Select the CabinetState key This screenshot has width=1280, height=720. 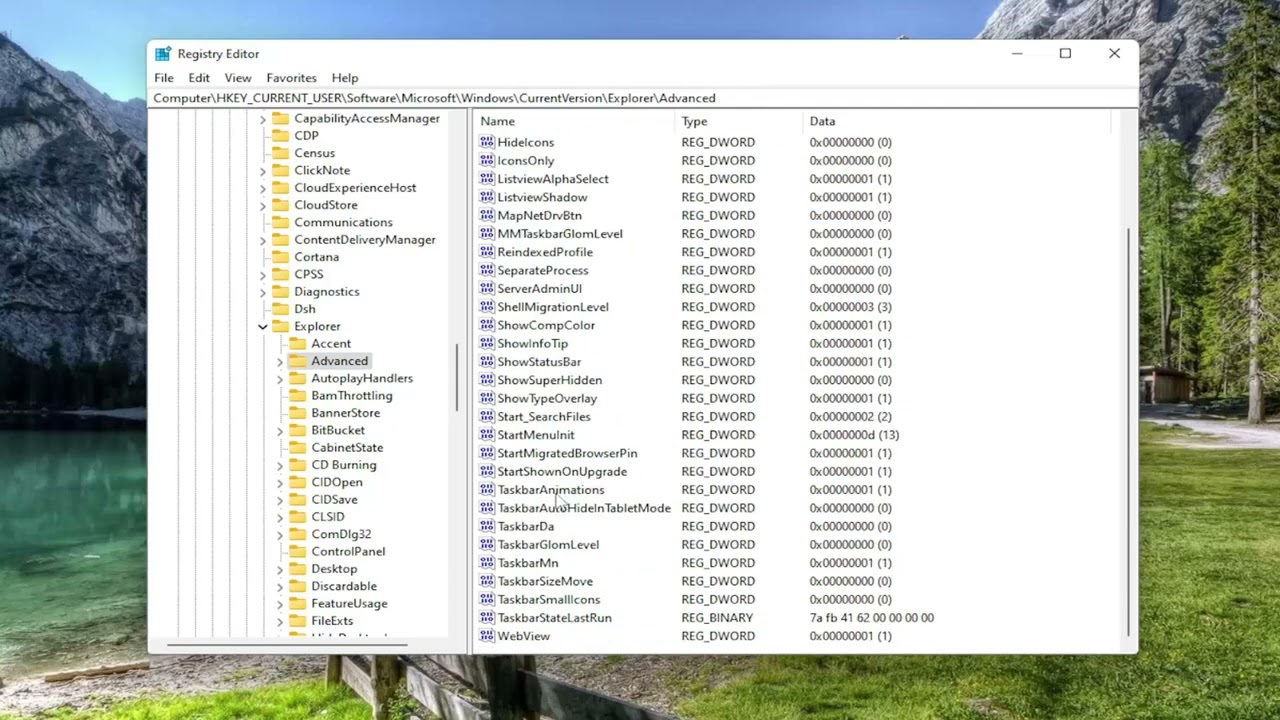coord(347,448)
